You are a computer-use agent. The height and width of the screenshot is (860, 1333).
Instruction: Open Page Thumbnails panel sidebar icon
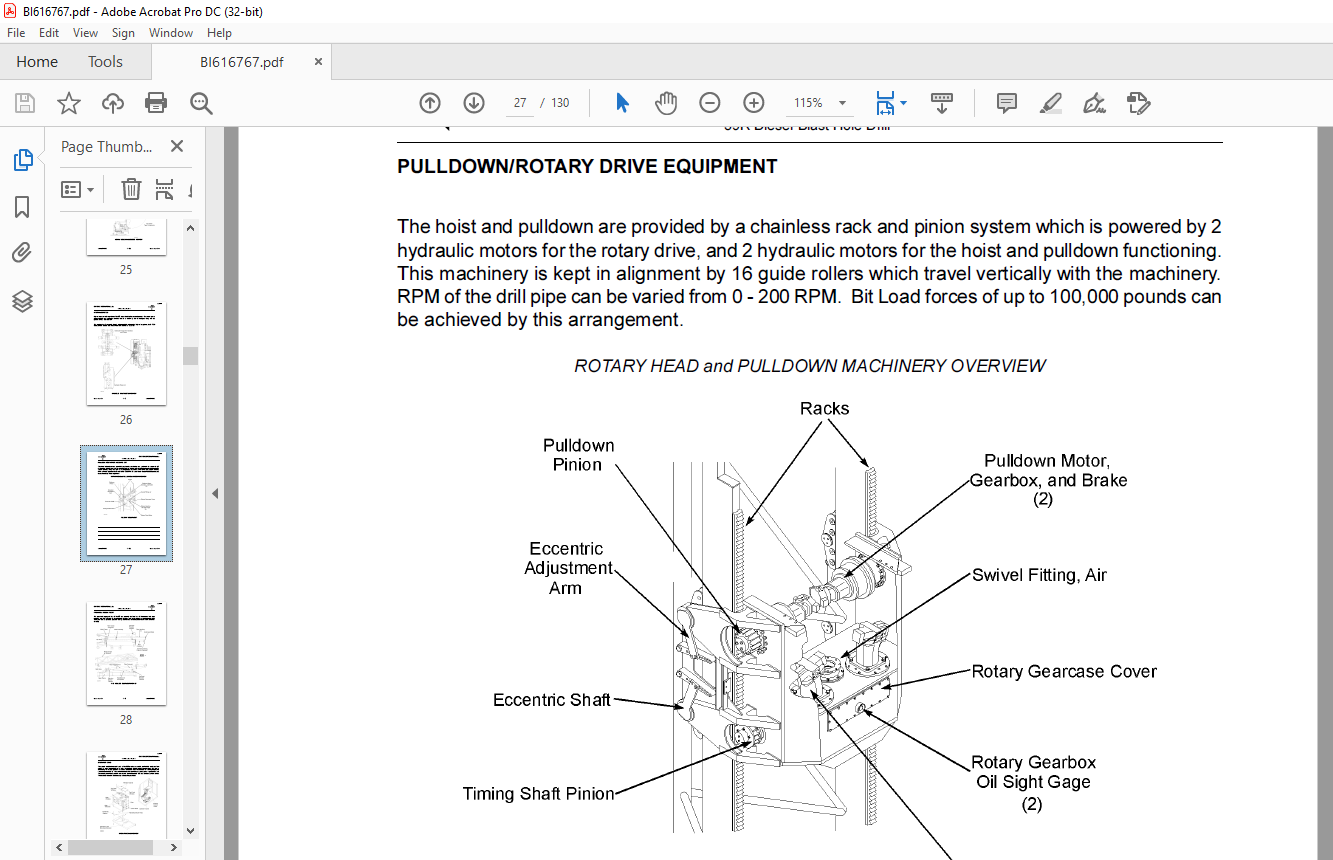(22, 160)
